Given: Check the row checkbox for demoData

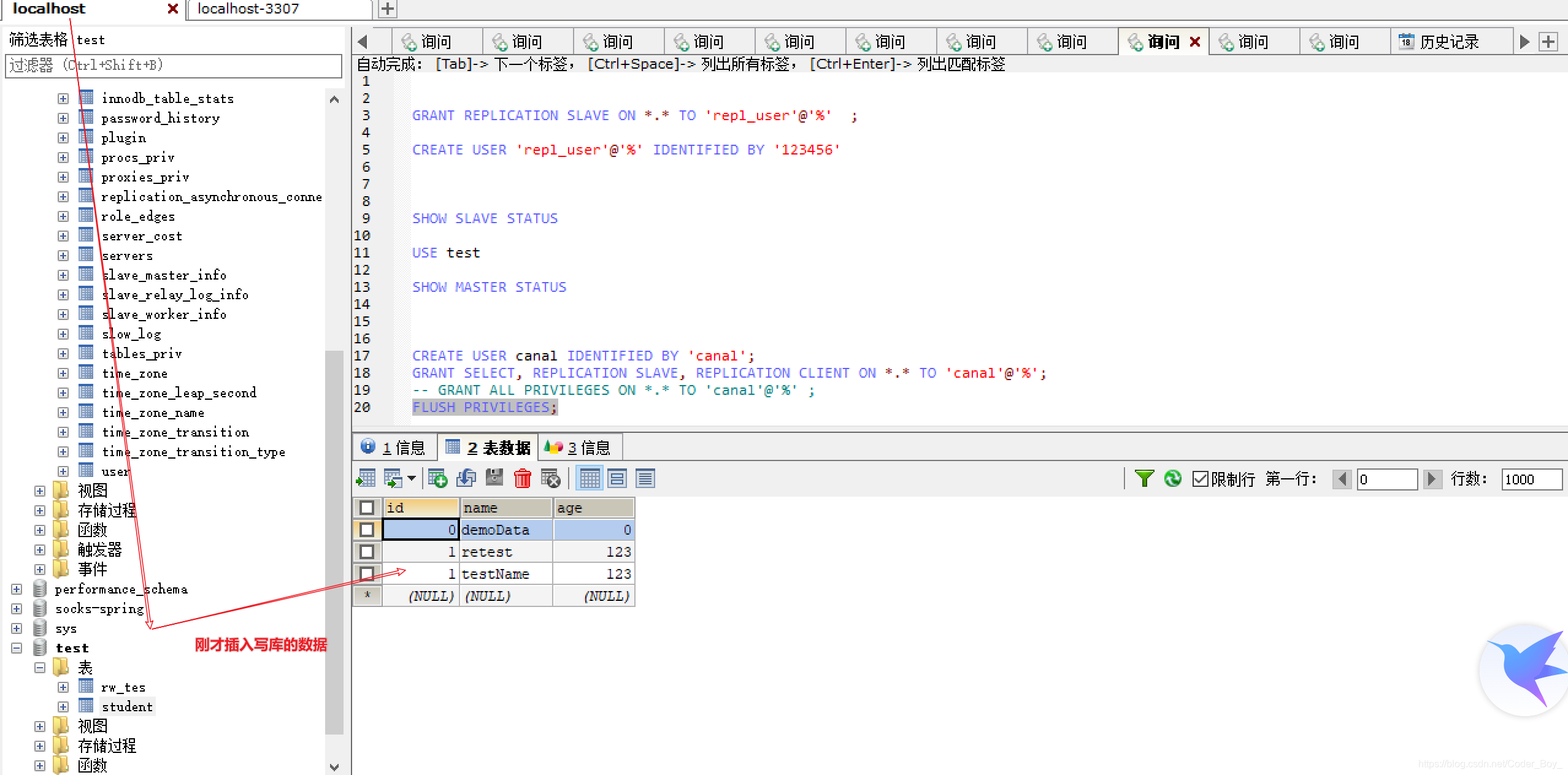Looking at the screenshot, I should [367, 530].
